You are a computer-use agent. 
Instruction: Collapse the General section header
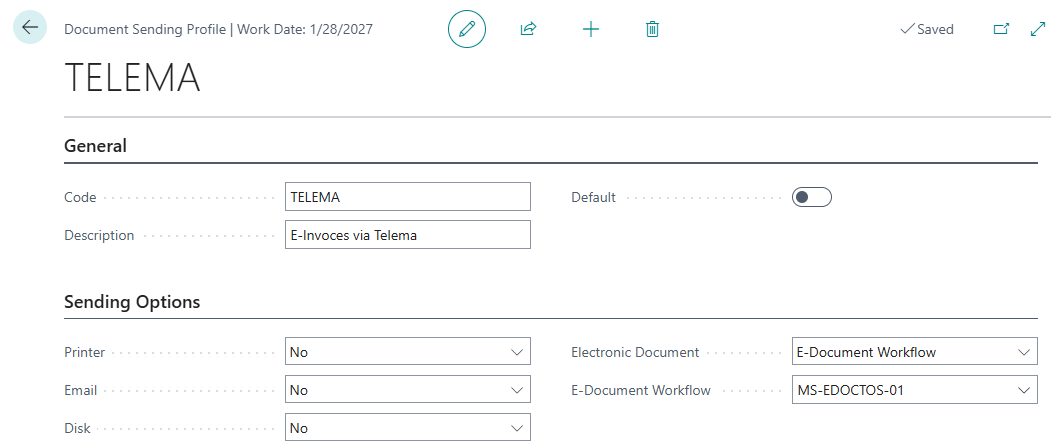point(96,146)
